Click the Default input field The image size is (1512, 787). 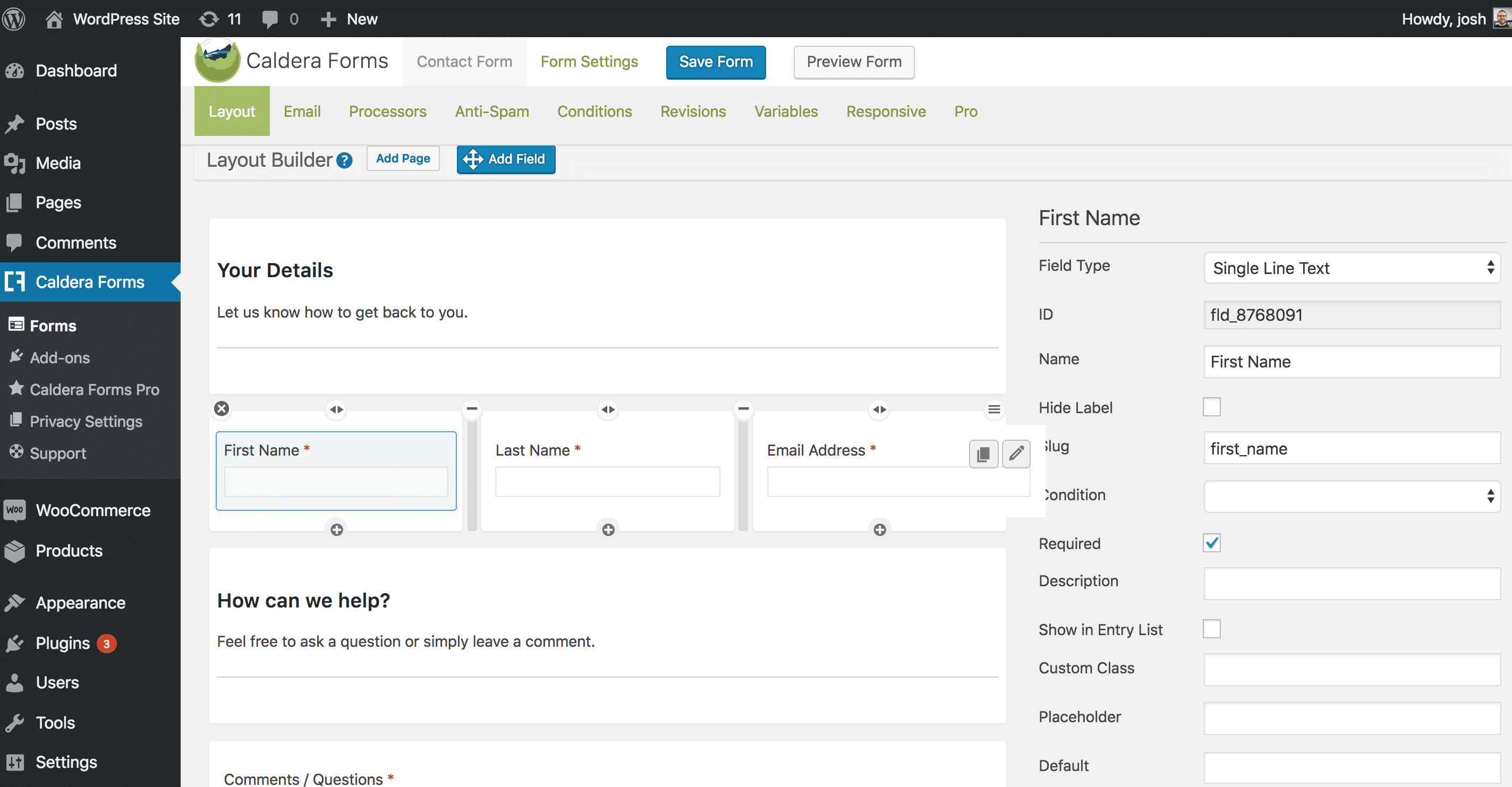coord(1352,768)
